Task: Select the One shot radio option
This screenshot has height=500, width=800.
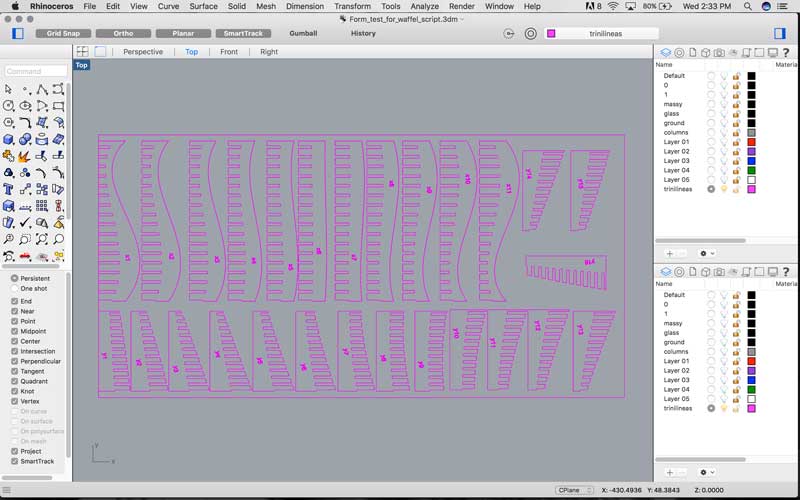Action: click(15, 288)
